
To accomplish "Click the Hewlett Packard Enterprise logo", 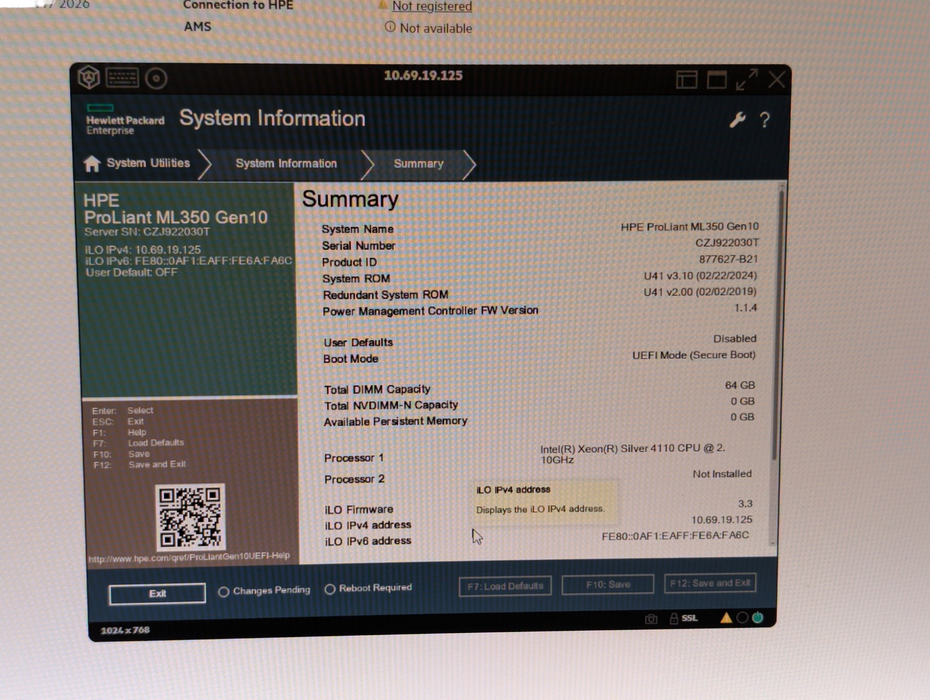I will 125,120.
